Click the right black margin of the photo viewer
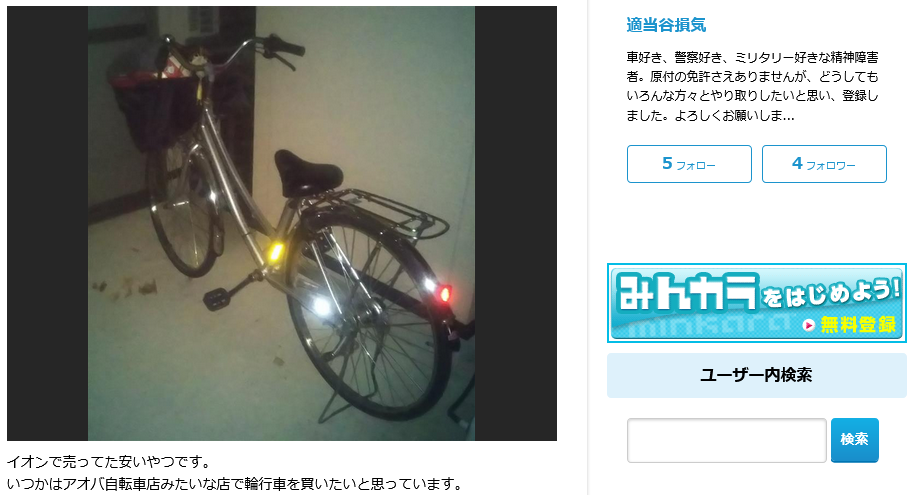 (x=516, y=223)
